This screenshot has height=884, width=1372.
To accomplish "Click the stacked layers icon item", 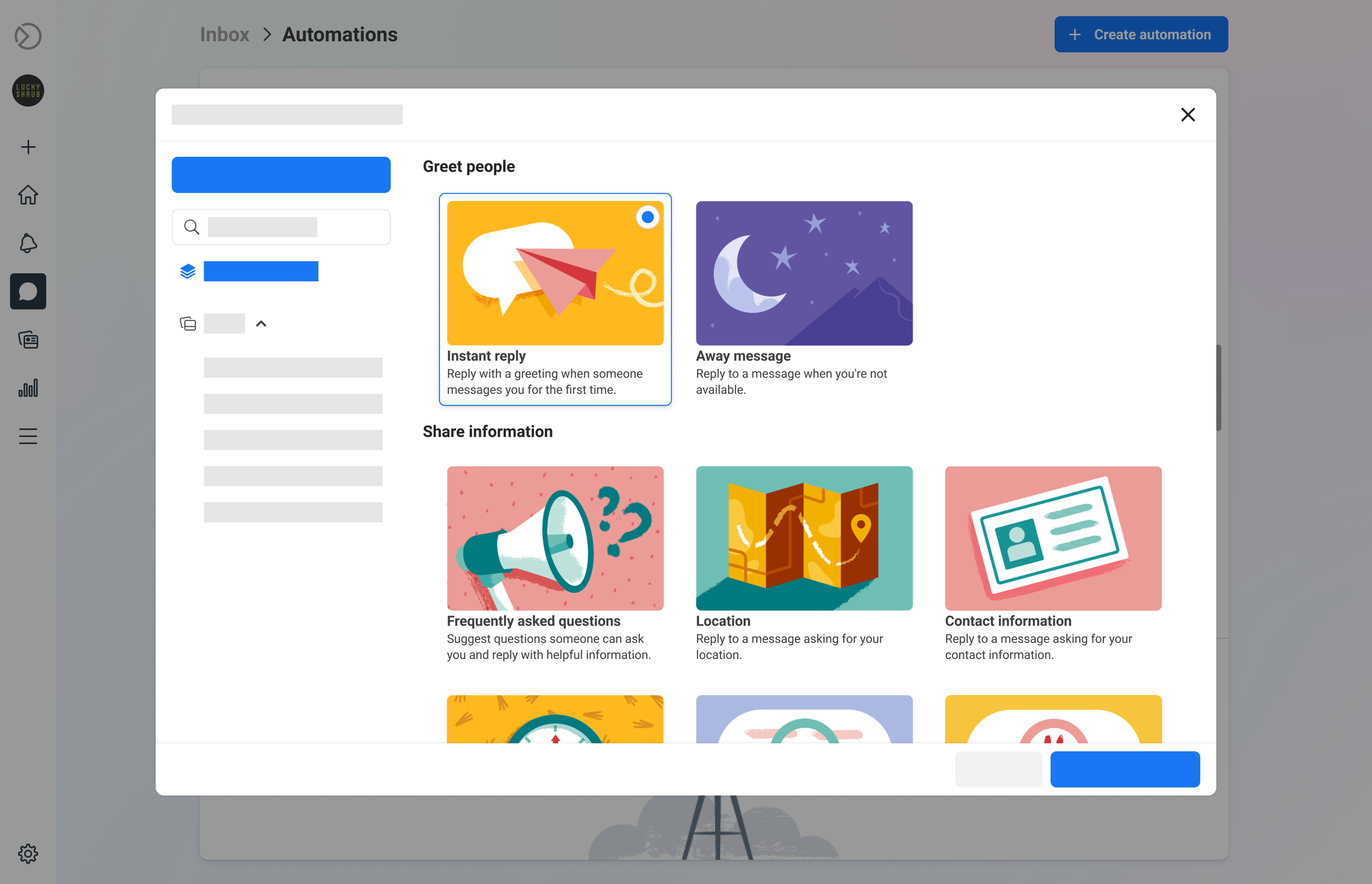I will (188, 271).
